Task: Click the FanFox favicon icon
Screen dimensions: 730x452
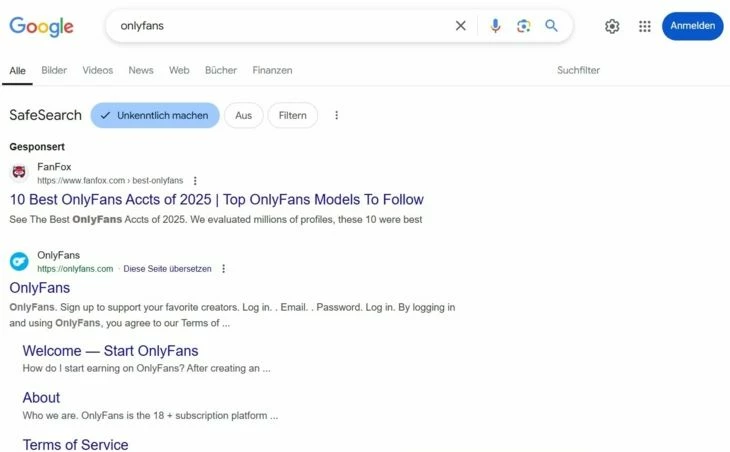Action: 19,172
